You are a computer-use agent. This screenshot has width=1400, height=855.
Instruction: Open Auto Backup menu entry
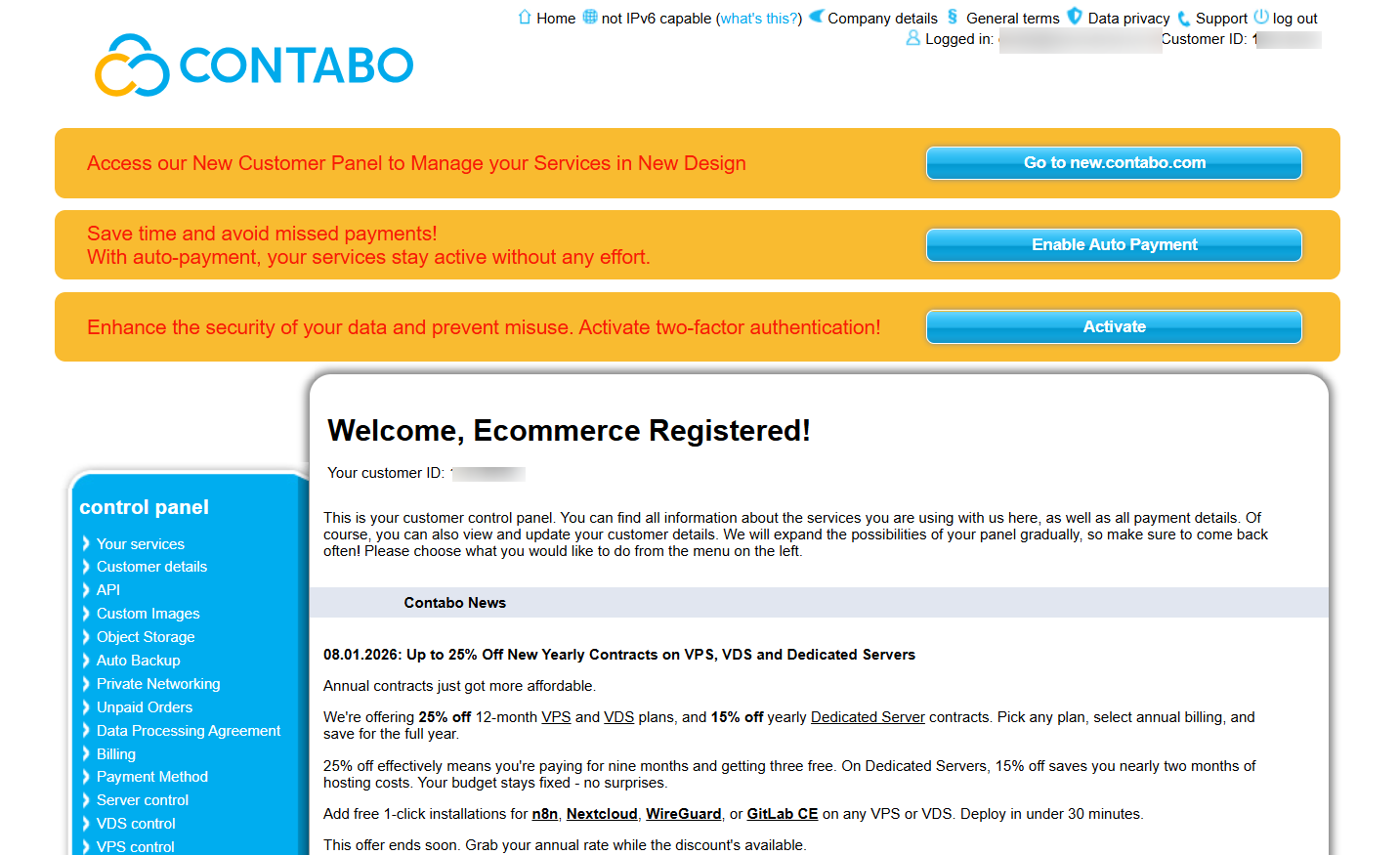tap(138, 661)
